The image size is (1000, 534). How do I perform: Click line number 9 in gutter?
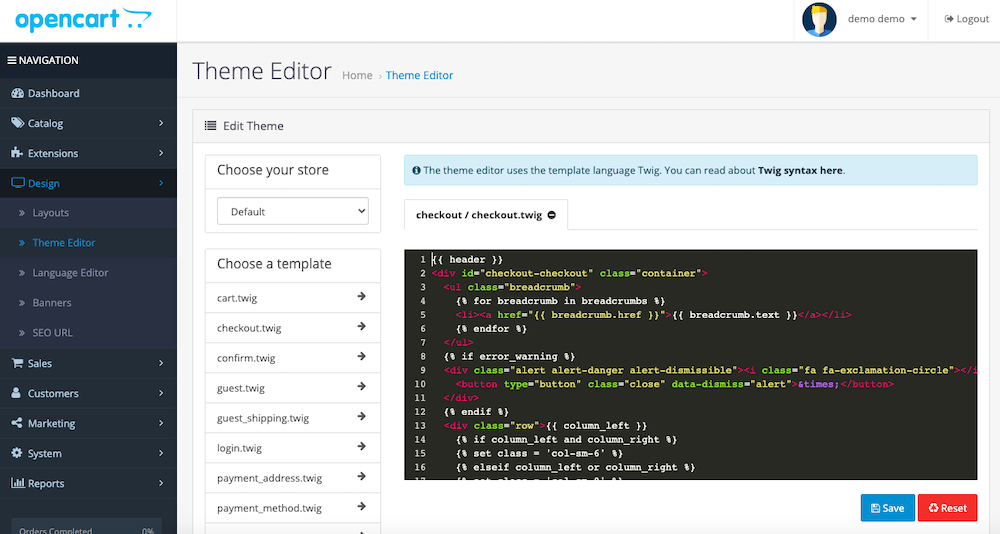(422, 370)
